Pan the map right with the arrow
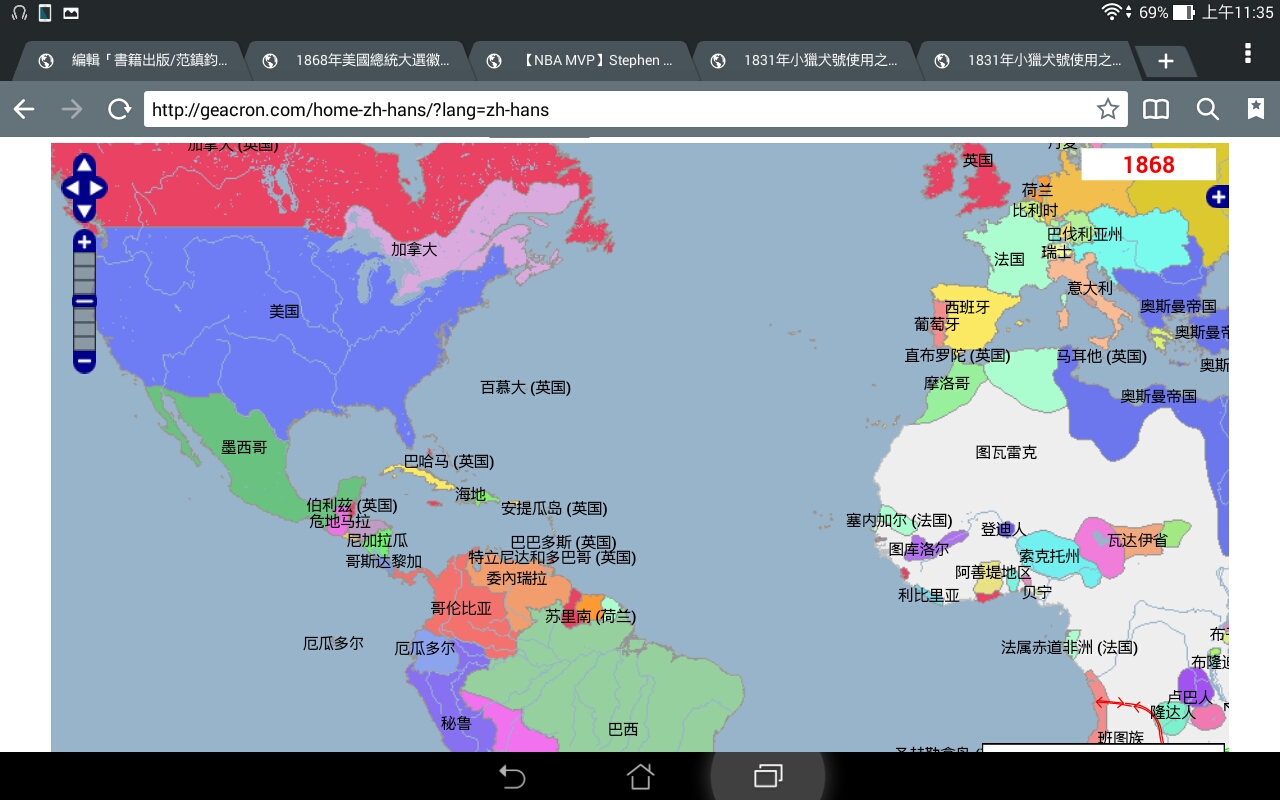 [97, 188]
